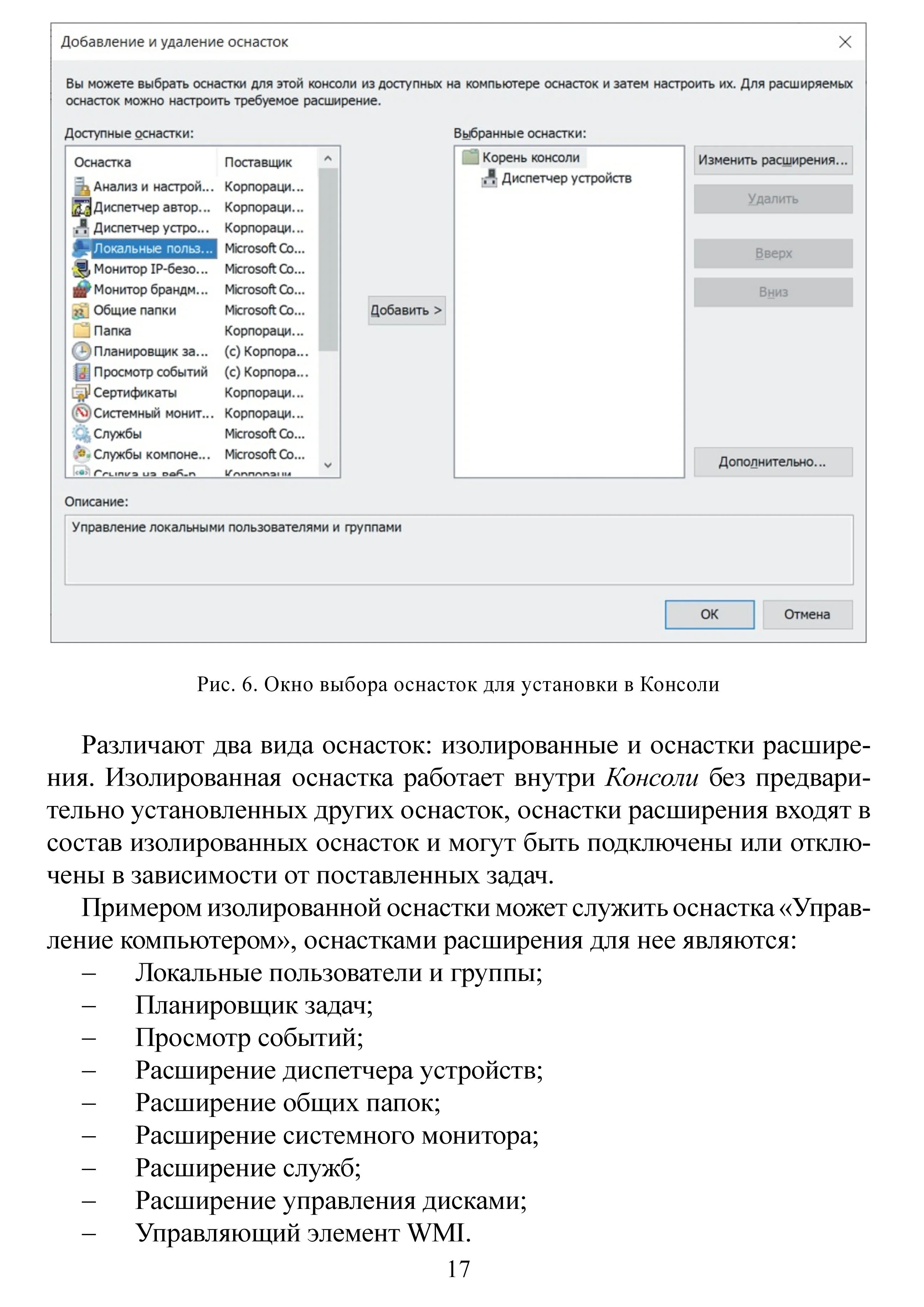Screen dimensions: 924x1307
Task: Select the Просмотр событий icon
Action: tap(81, 372)
